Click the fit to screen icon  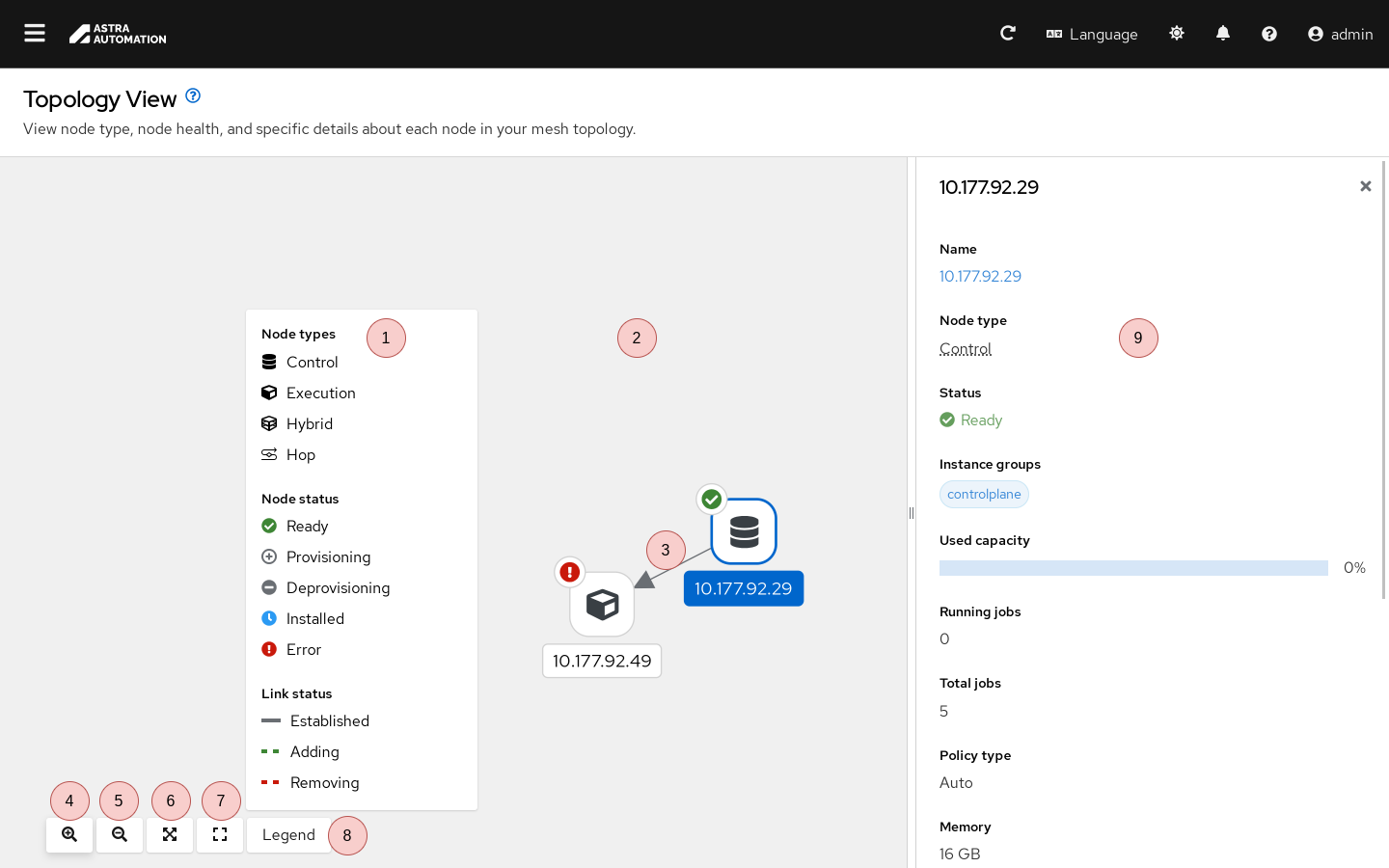coord(170,835)
